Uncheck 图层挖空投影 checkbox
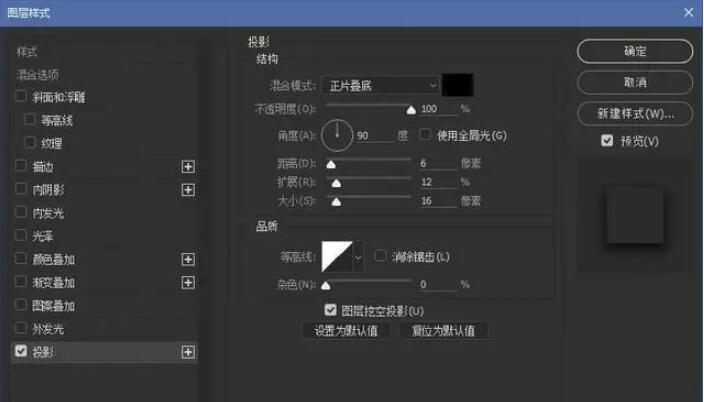The image size is (704, 402). (x=330, y=310)
